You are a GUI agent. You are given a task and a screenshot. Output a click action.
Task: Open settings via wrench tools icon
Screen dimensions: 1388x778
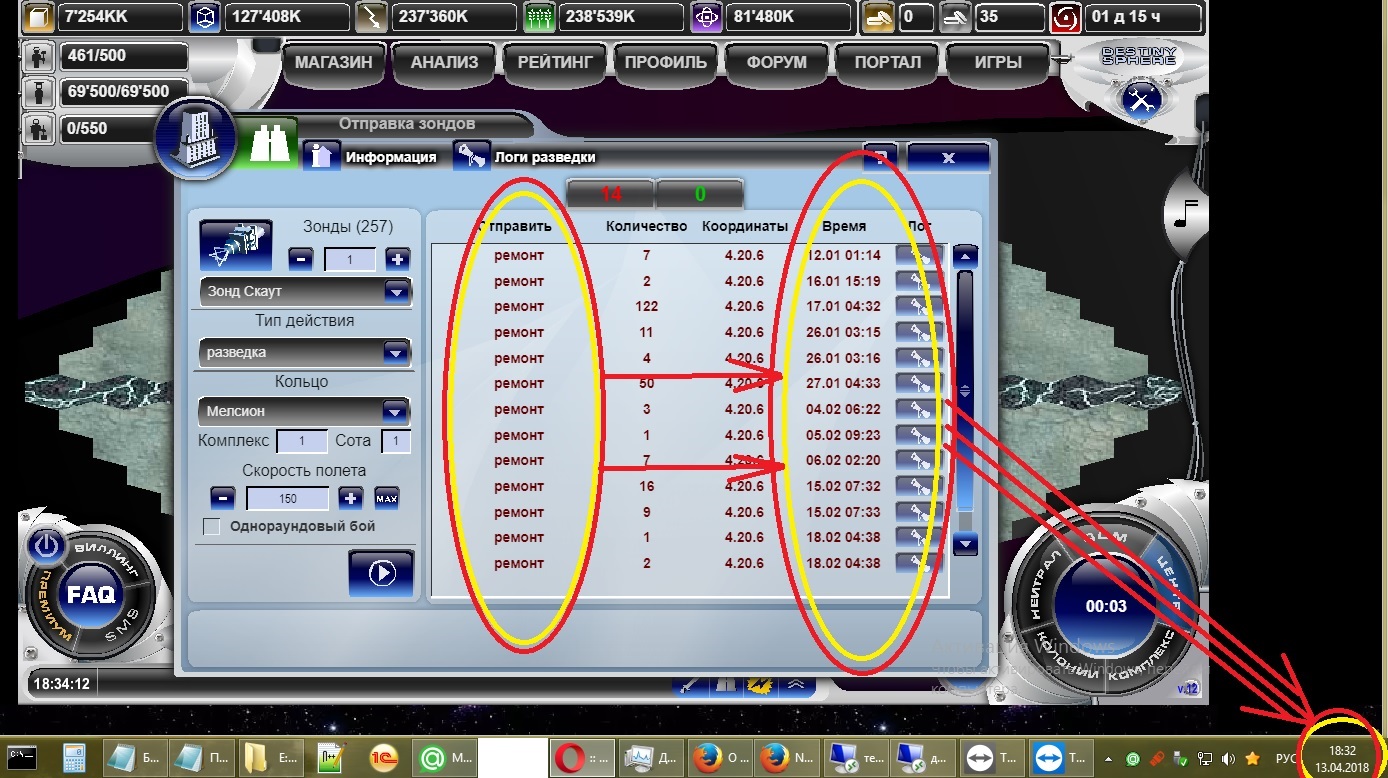(x=1141, y=98)
